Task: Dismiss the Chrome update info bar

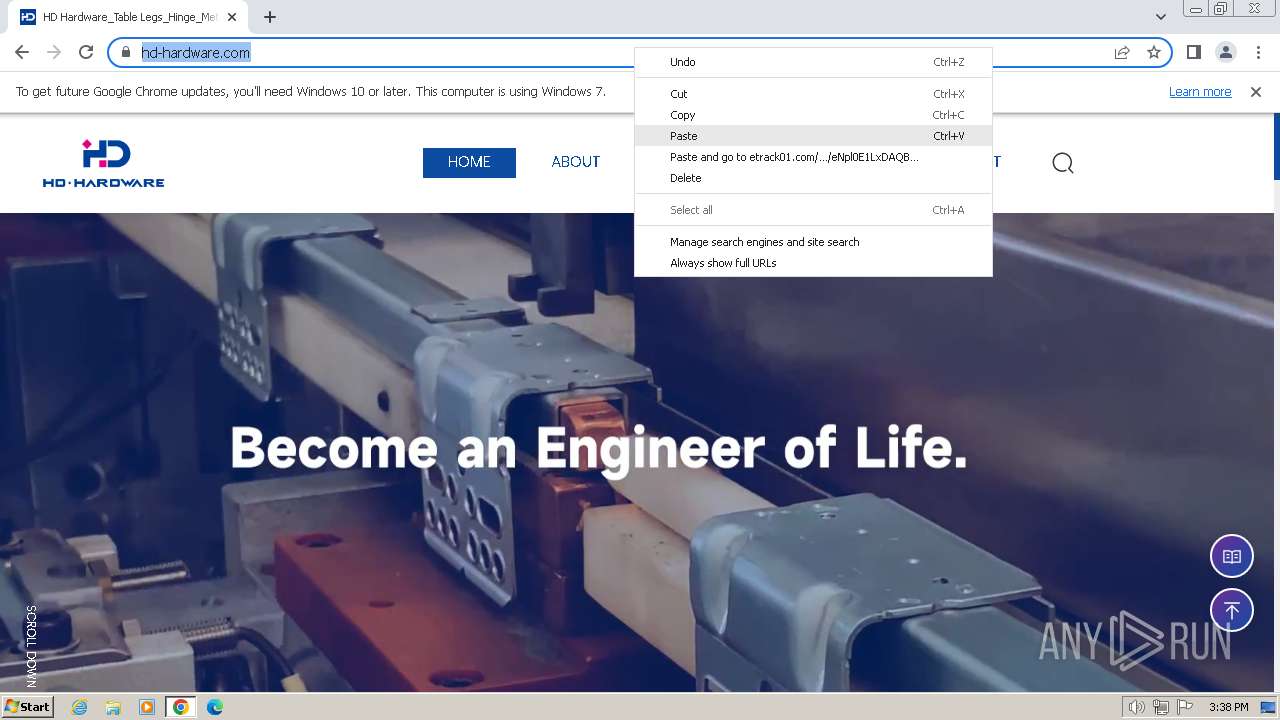Action: click(x=1256, y=92)
